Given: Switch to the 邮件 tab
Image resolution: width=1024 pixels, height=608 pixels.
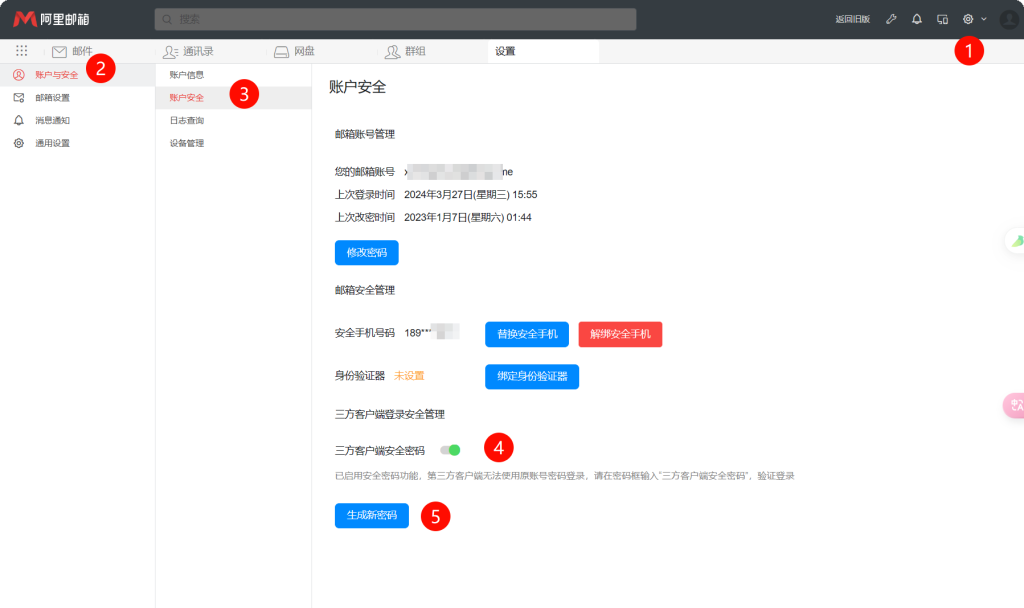Looking at the screenshot, I should coord(72,51).
